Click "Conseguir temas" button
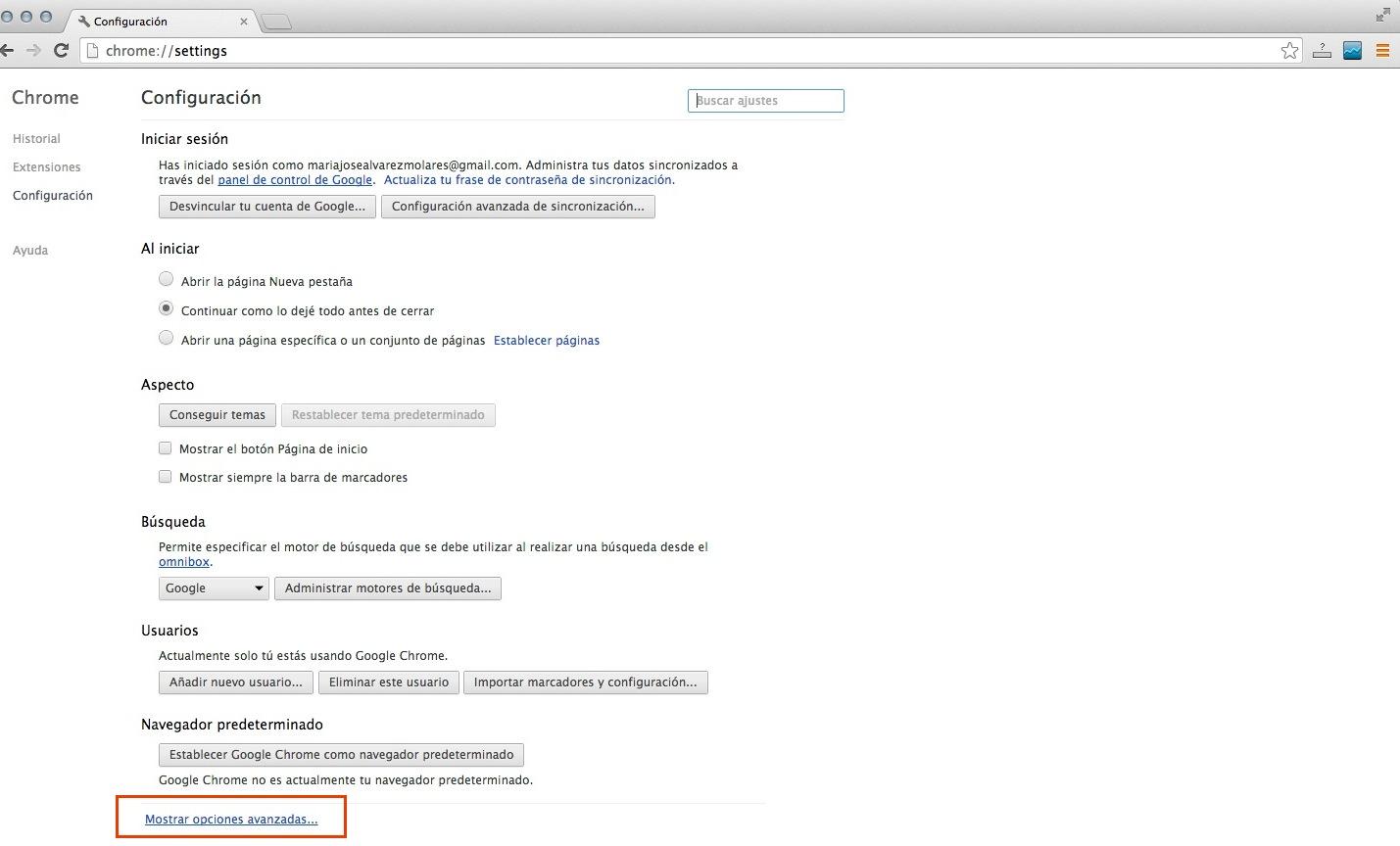Image resolution: width=1400 pixels, height=846 pixels. pyautogui.click(x=217, y=415)
